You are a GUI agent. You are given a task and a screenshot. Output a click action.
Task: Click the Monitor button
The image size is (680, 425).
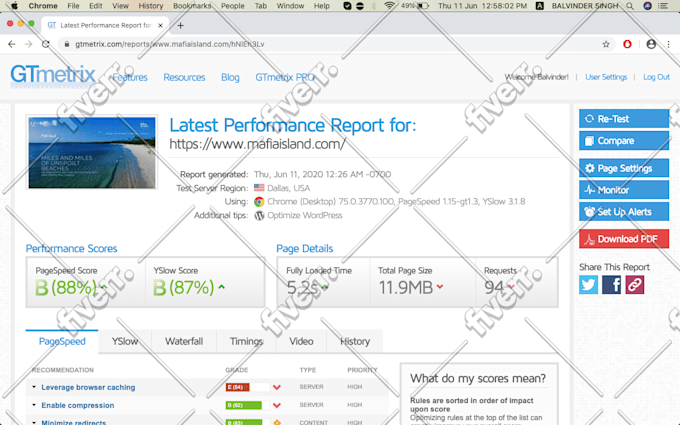pos(624,190)
